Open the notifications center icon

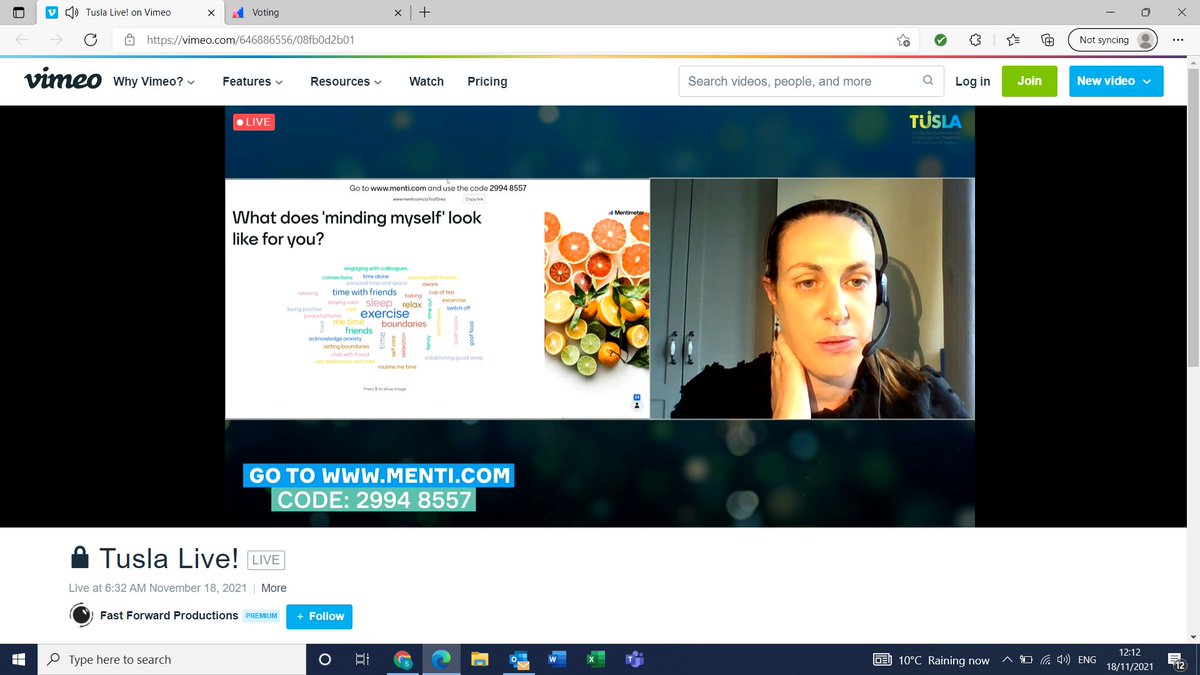tap(1176, 660)
